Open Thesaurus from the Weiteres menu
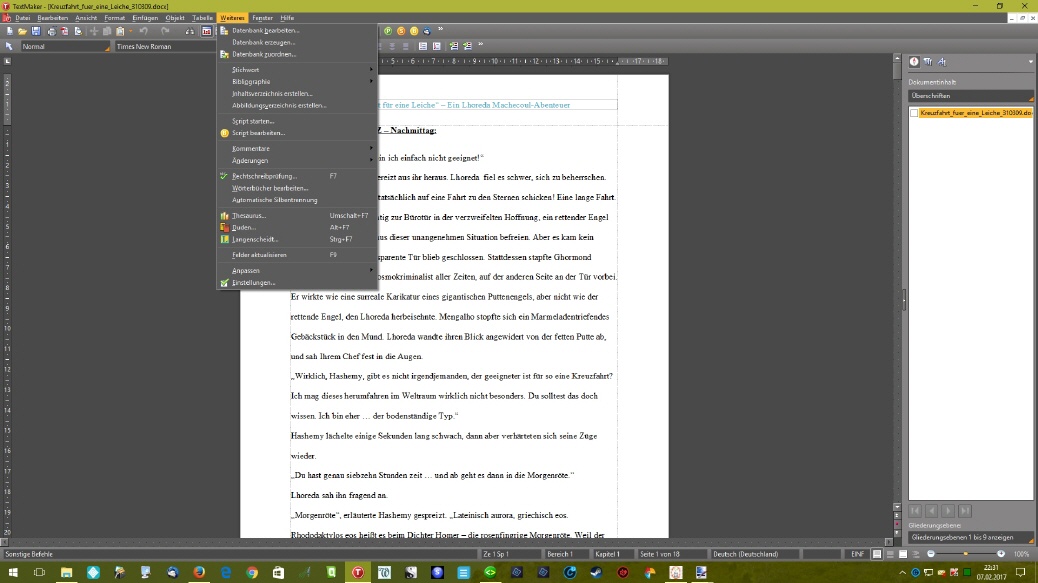 point(248,215)
